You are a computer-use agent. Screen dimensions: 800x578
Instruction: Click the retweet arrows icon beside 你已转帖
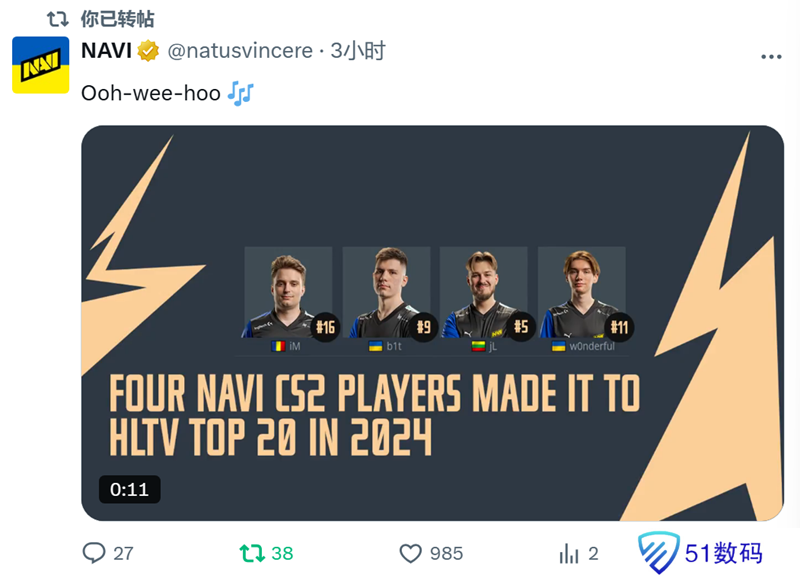[58, 19]
